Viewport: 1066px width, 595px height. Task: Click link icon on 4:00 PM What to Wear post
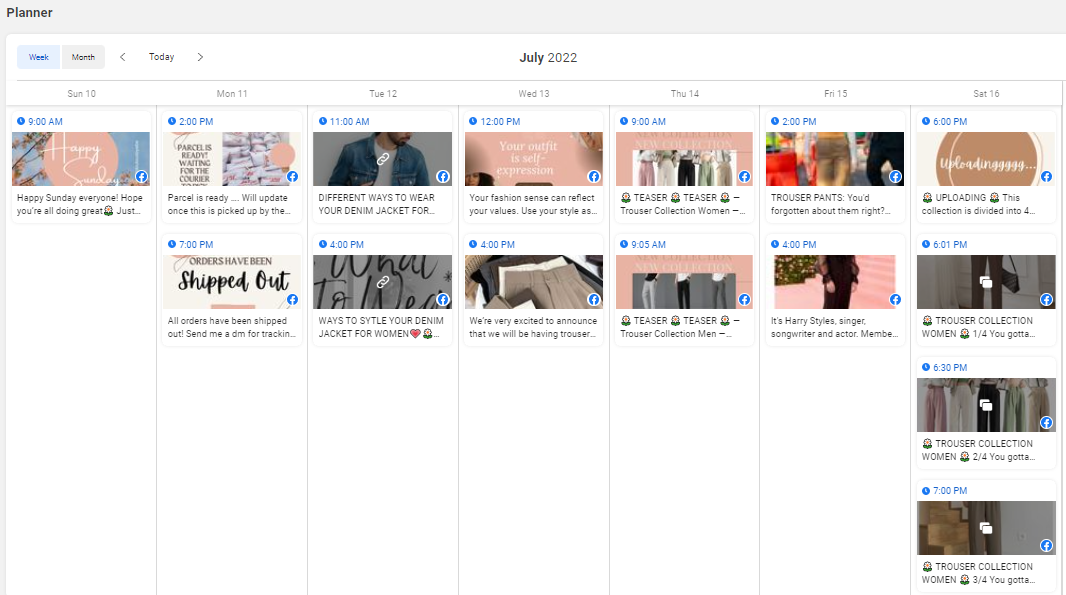[x=383, y=282]
